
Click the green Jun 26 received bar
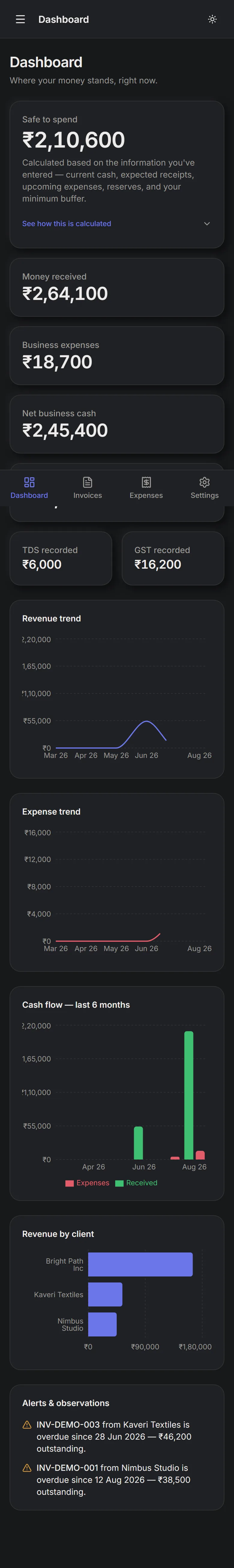coord(138,1143)
